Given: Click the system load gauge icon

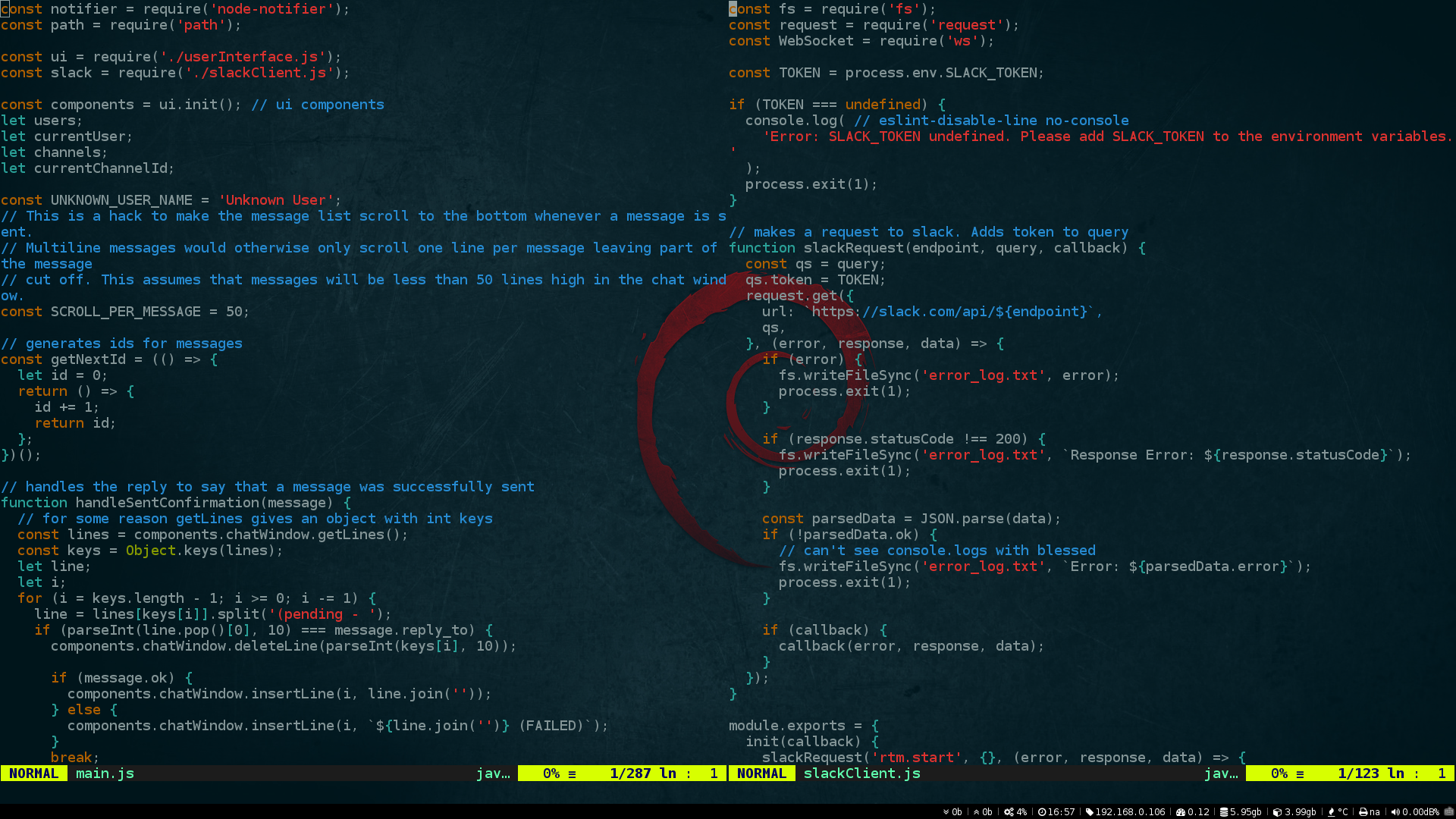Looking at the screenshot, I should (x=1181, y=811).
